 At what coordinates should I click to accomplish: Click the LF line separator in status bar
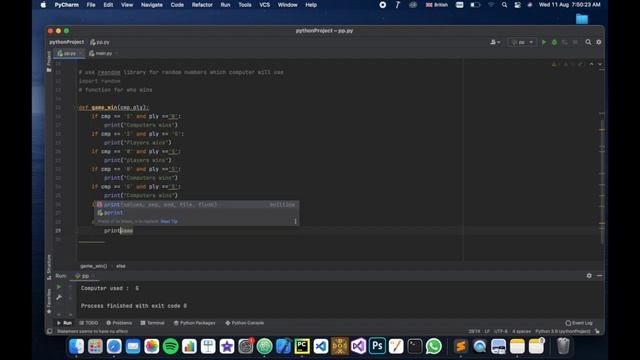click(x=487, y=331)
